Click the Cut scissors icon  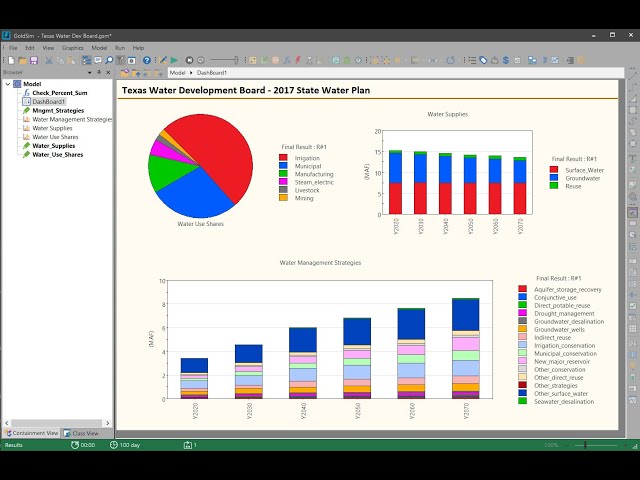pos(49,60)
